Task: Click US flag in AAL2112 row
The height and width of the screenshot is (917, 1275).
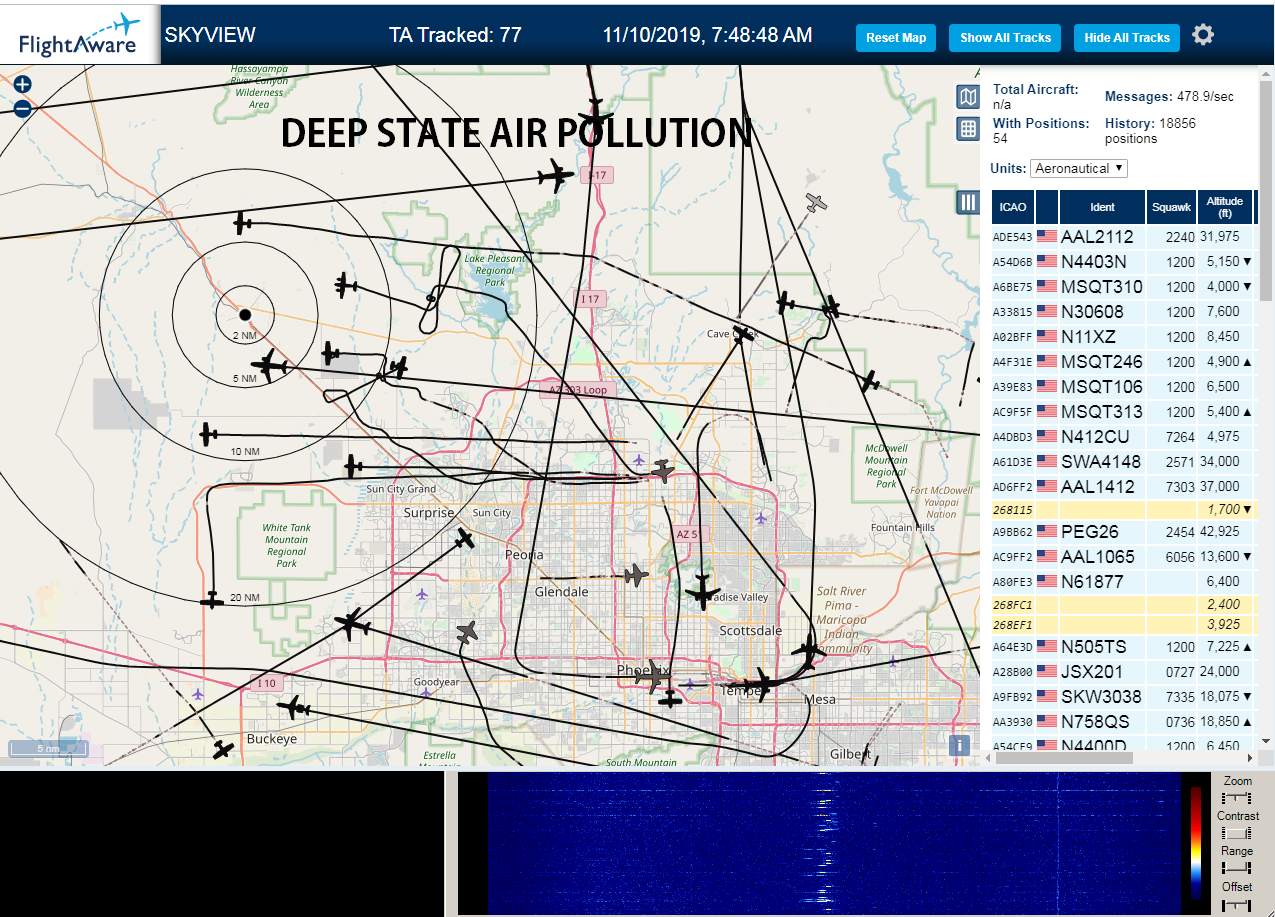Action: click(x=1047, y=236)
